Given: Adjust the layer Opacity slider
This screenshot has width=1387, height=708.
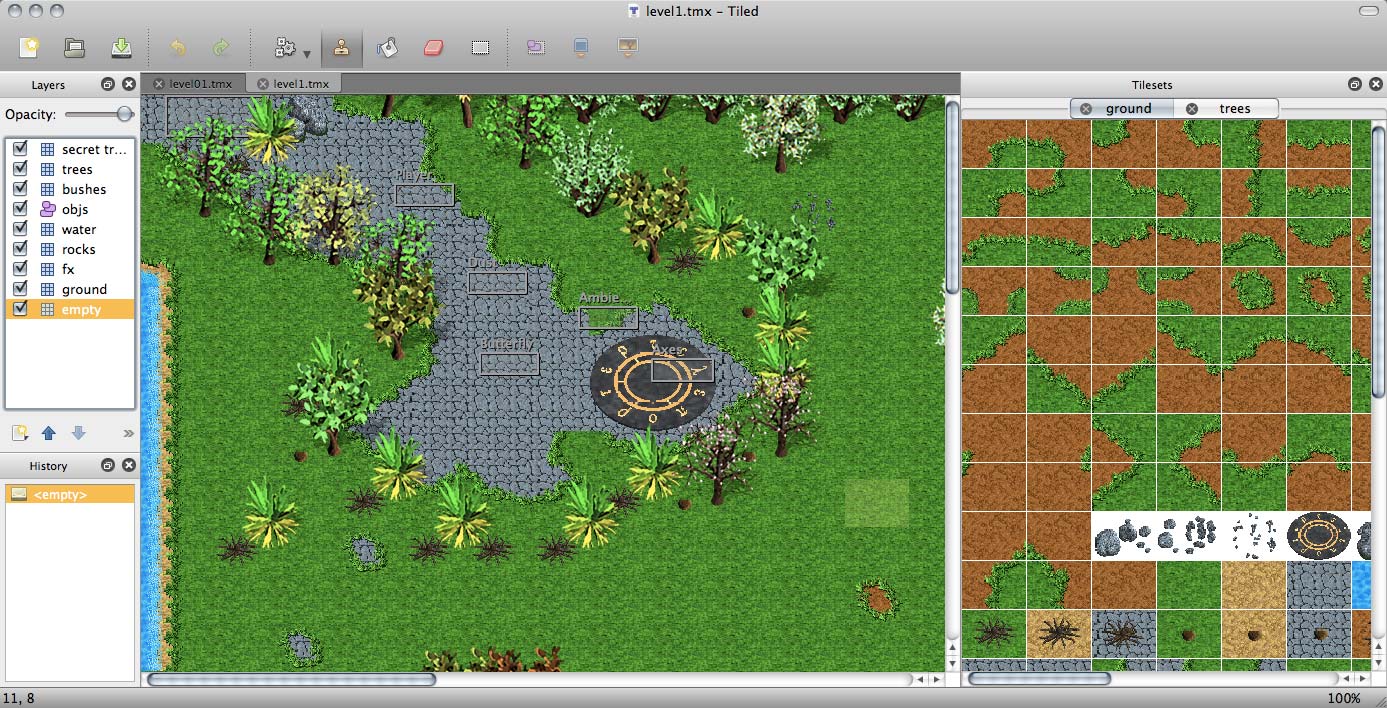Looking at the screenshot, I should point(99,115).
